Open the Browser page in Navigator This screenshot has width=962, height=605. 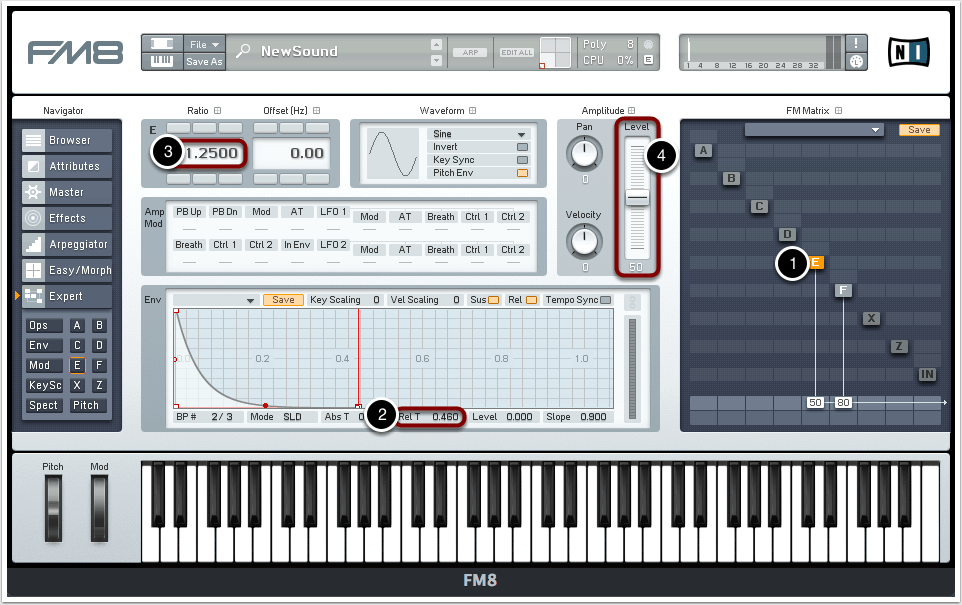click(x=66, y=141)
